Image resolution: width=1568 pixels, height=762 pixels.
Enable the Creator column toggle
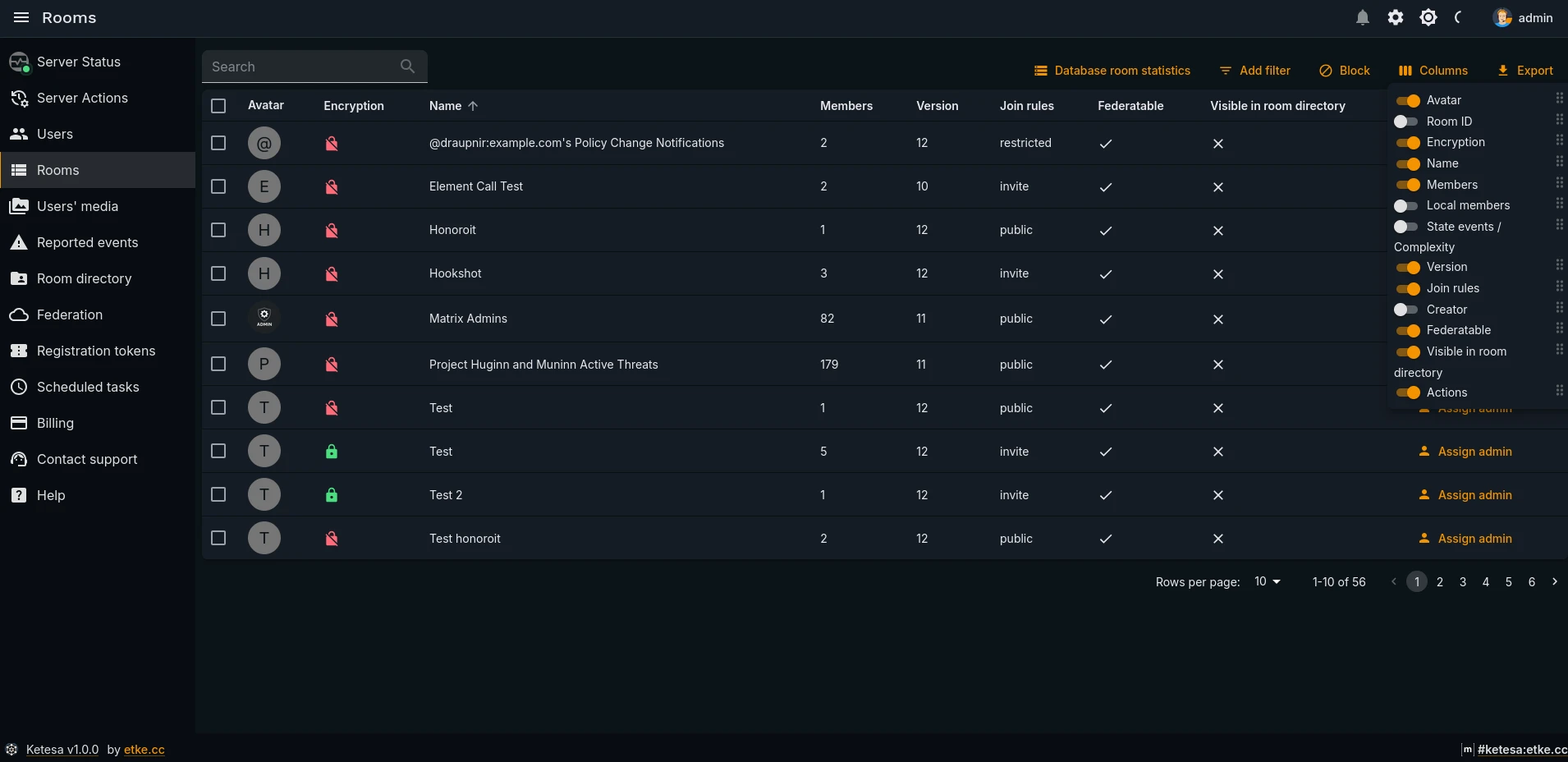[1406, 310]
